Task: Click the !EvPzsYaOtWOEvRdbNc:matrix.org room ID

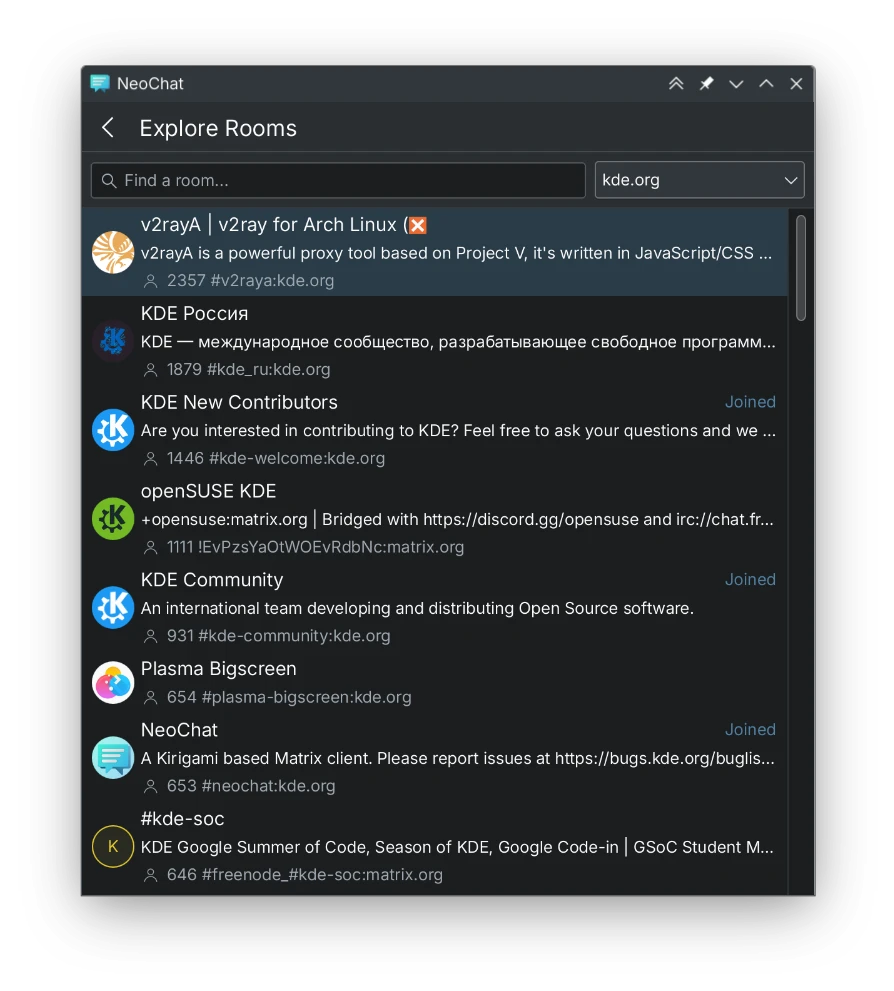Action: 331,547
